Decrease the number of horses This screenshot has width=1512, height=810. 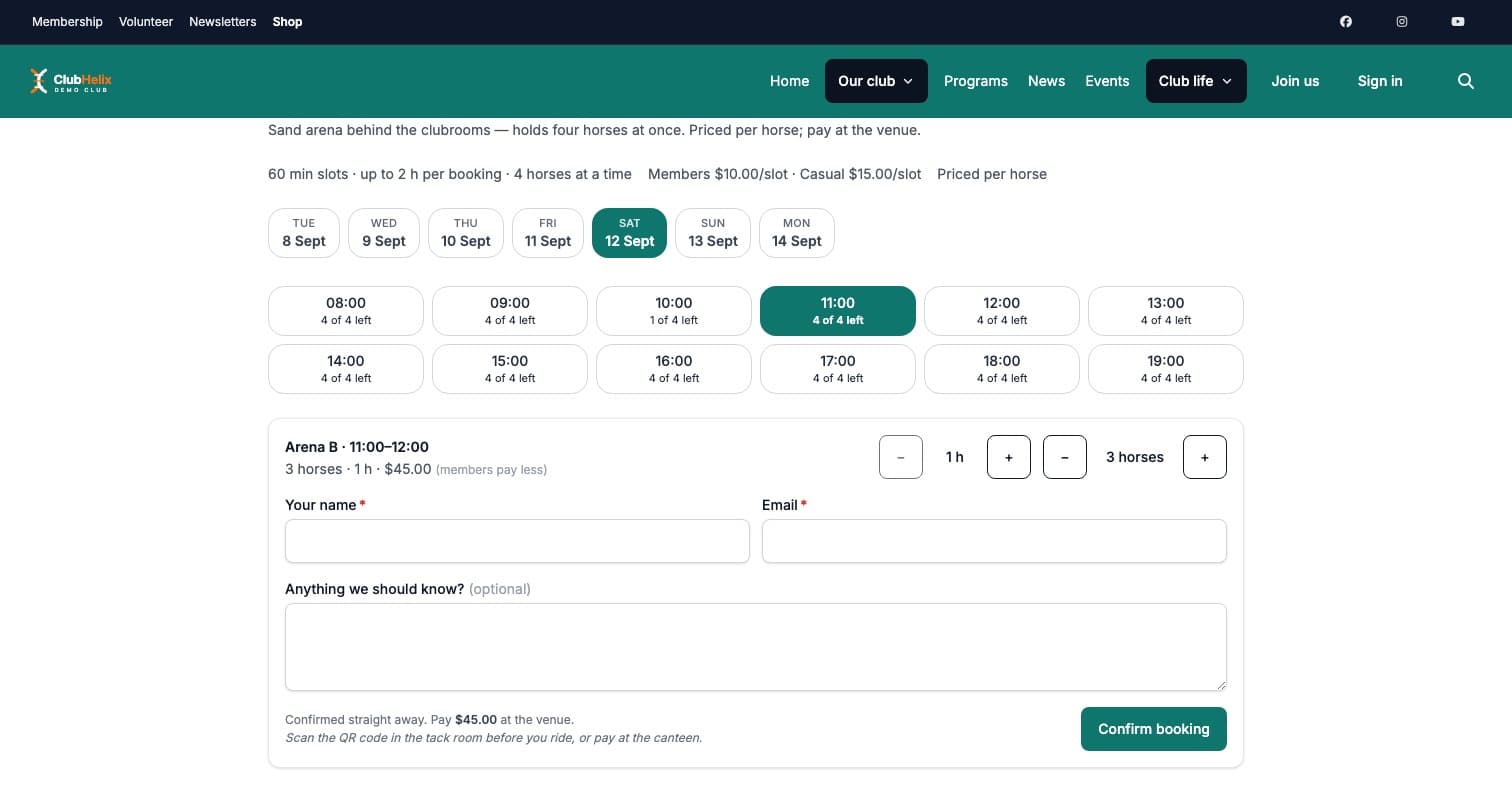(x=1065, y=457)
